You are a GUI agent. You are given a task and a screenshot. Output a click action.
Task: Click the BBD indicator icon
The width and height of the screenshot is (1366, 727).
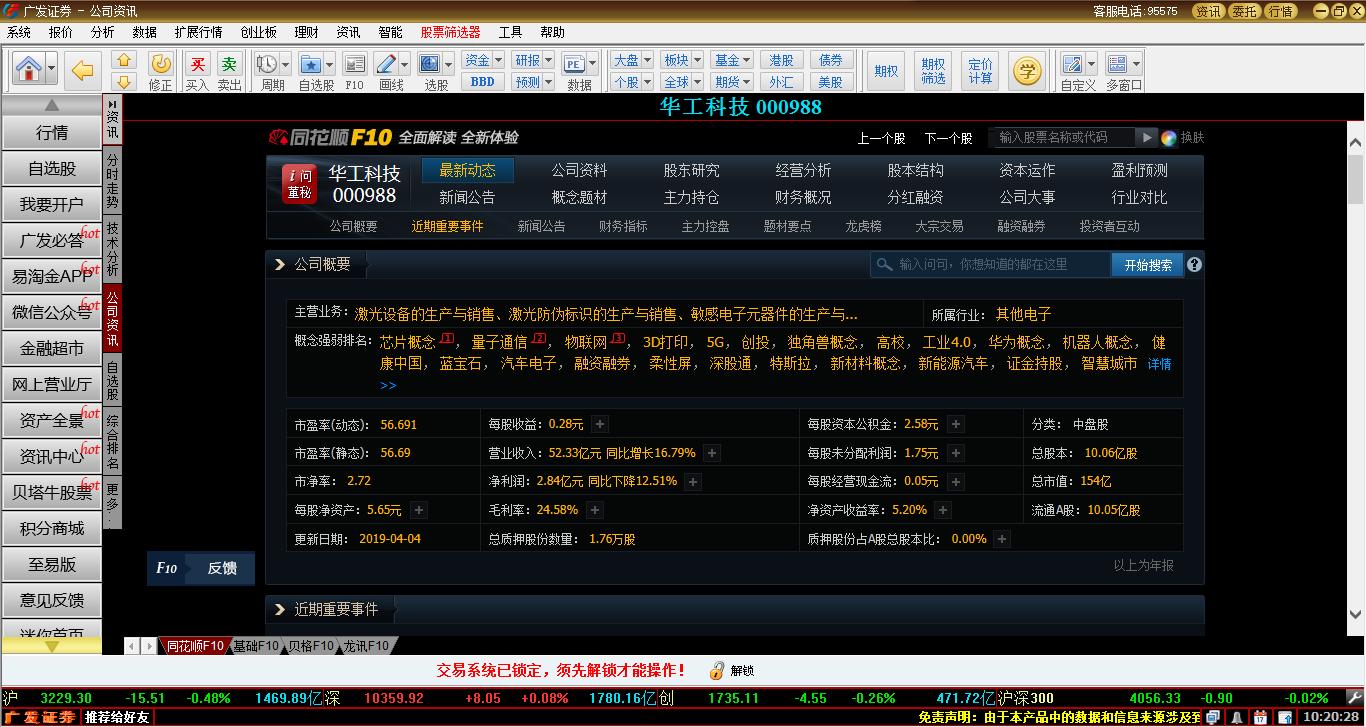pyautogui.click(x=481, y=82)
